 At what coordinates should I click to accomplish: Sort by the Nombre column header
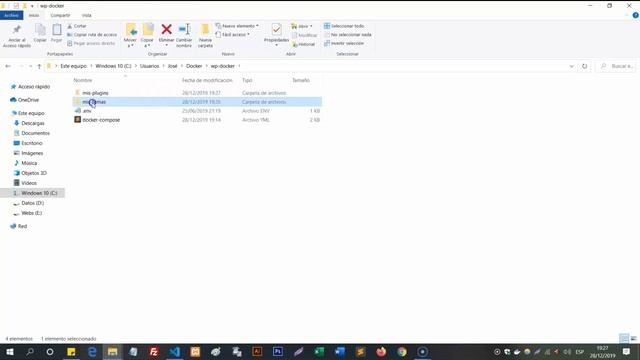click(x=83, y=80)
